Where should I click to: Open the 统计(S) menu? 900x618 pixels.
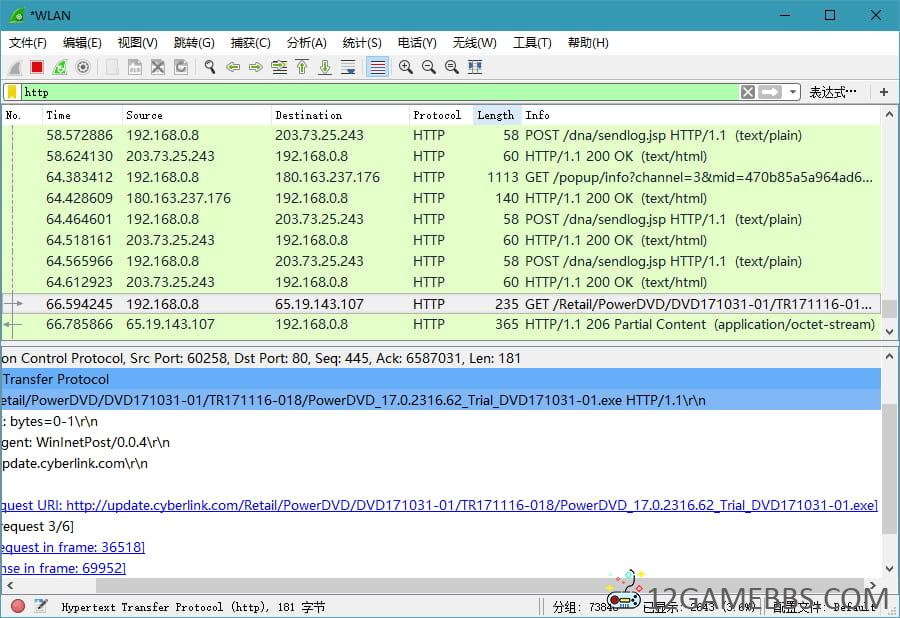coord(361,42)
